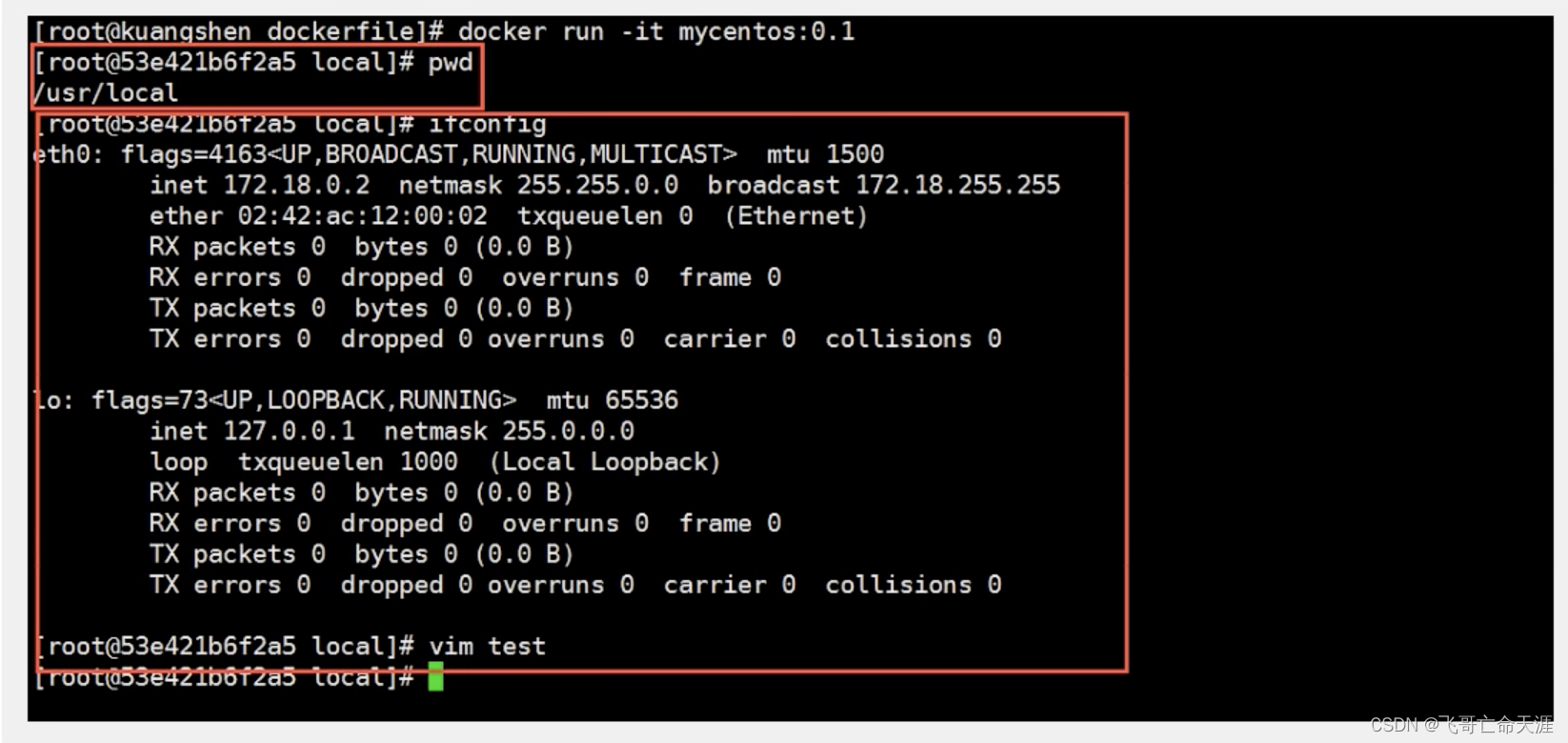Select the '/usr/local' output line
Screen dimensions: 1568x743
(x=106, y=93)
